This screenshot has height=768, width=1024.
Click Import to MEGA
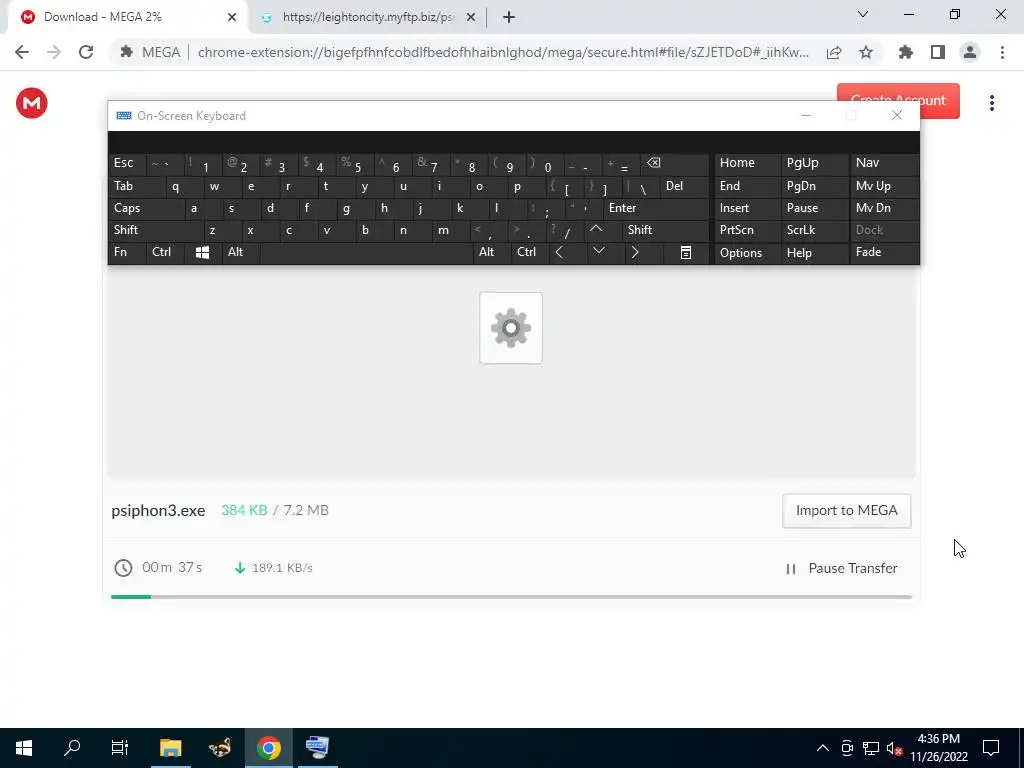846,511
